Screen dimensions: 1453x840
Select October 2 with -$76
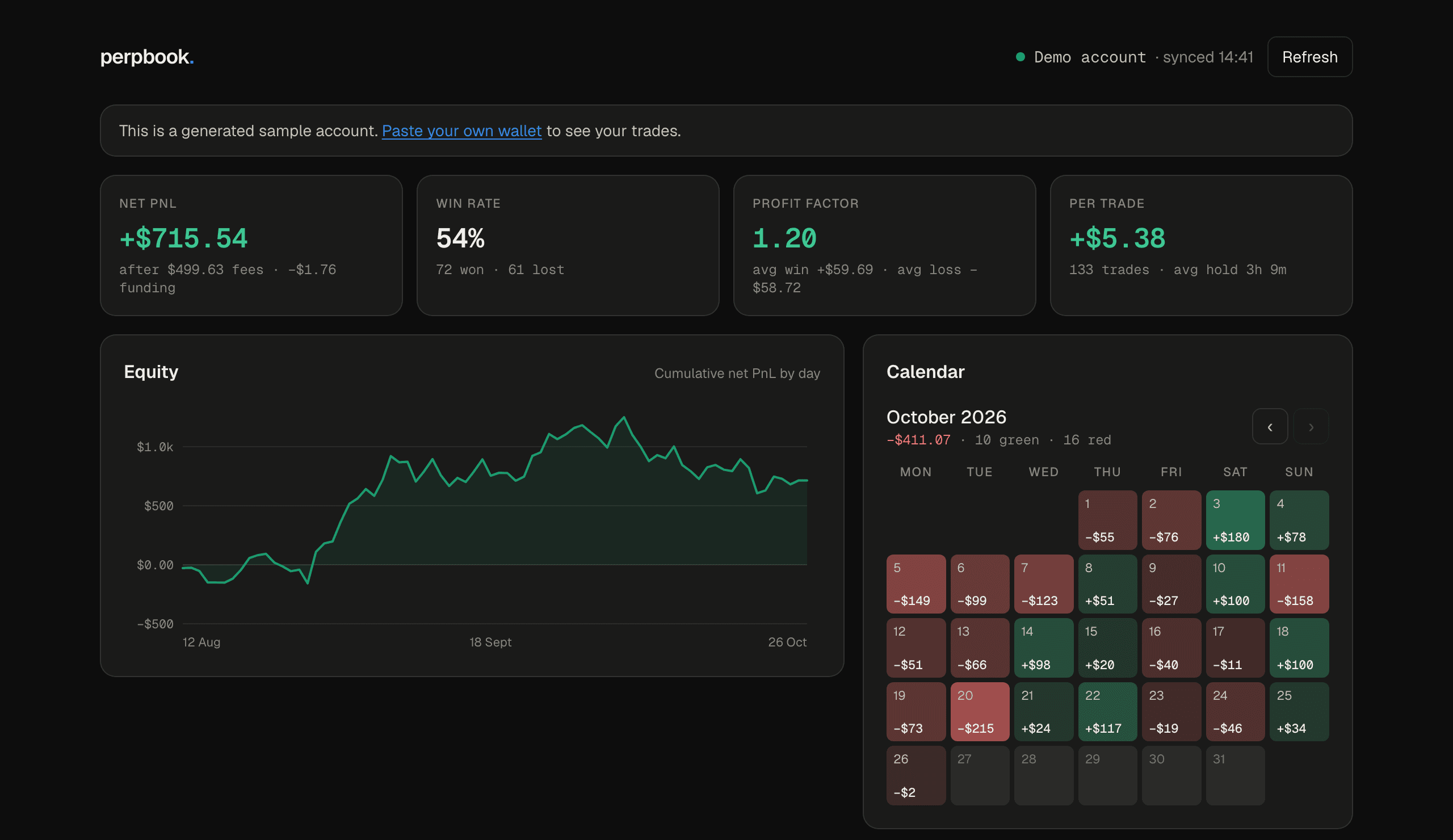[x=1171, y=520]
